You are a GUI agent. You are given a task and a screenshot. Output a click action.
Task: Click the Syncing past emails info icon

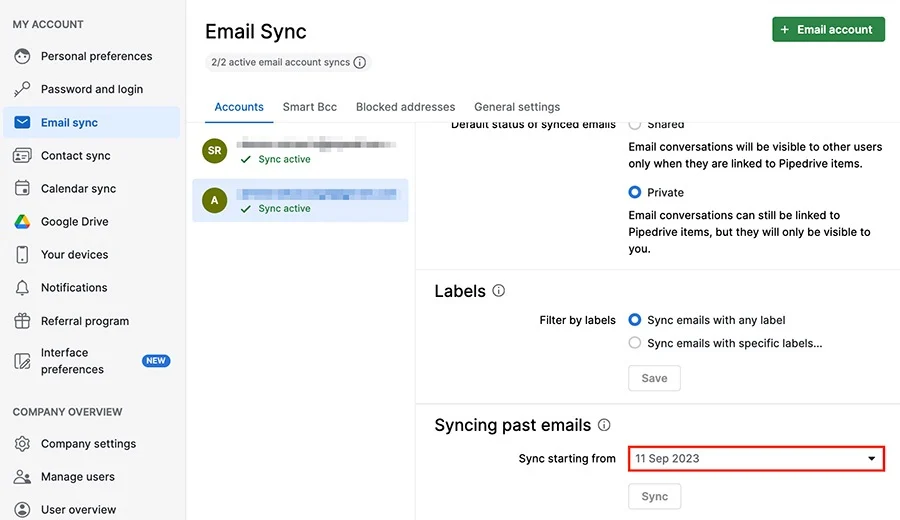click(x=604, y=425)
